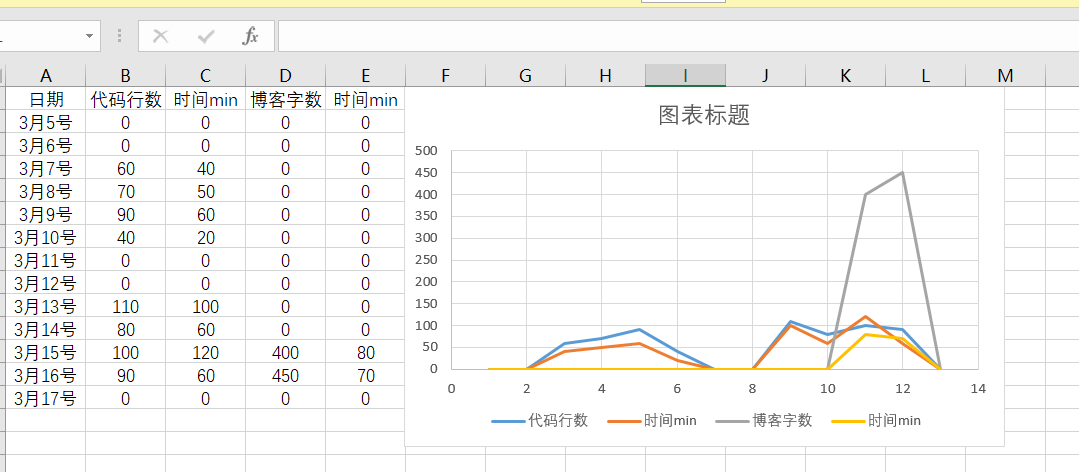Select cell with 80 in column E
This screenshot has width=1079, height=472.
(365, 352)
